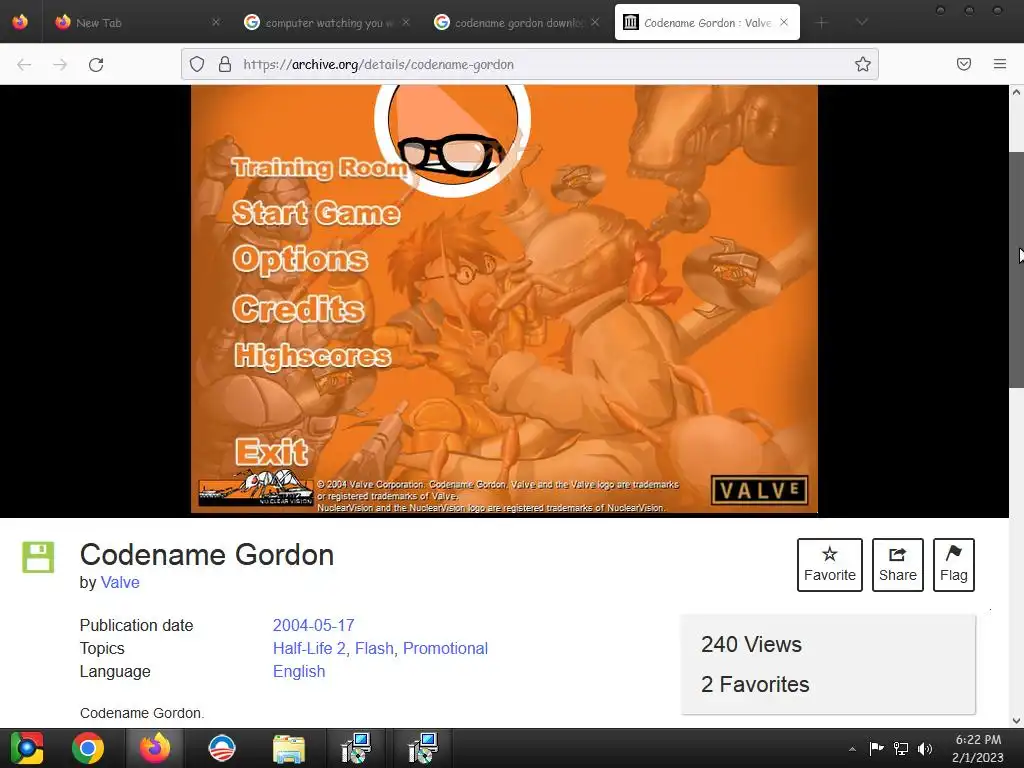Open the Half-Life 2 topic link
Viewport: 1024px width, 768px height.
coord(309,648)
